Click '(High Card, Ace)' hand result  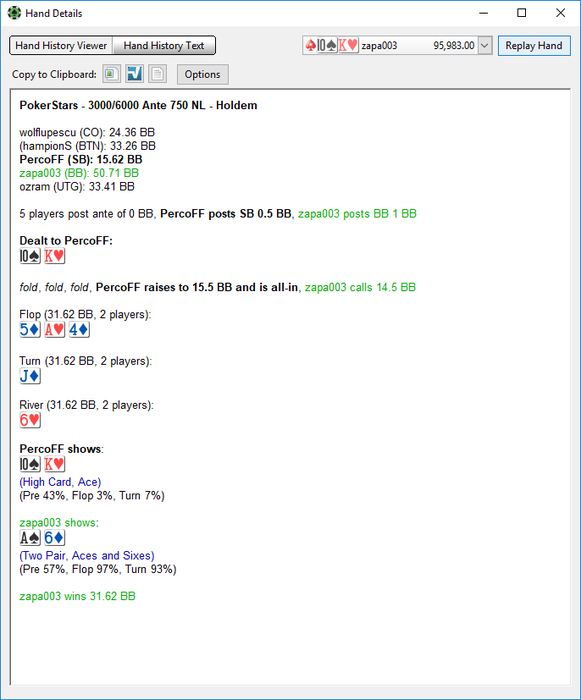(60, 482)
